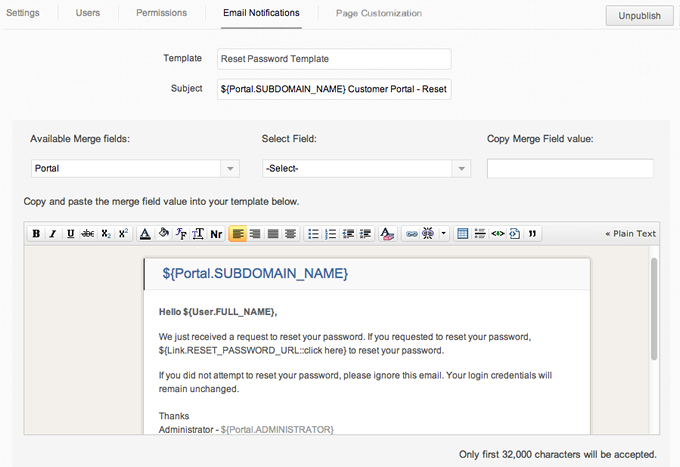
Task: Insert a bulleted list
Action: (x=313, y=234)
